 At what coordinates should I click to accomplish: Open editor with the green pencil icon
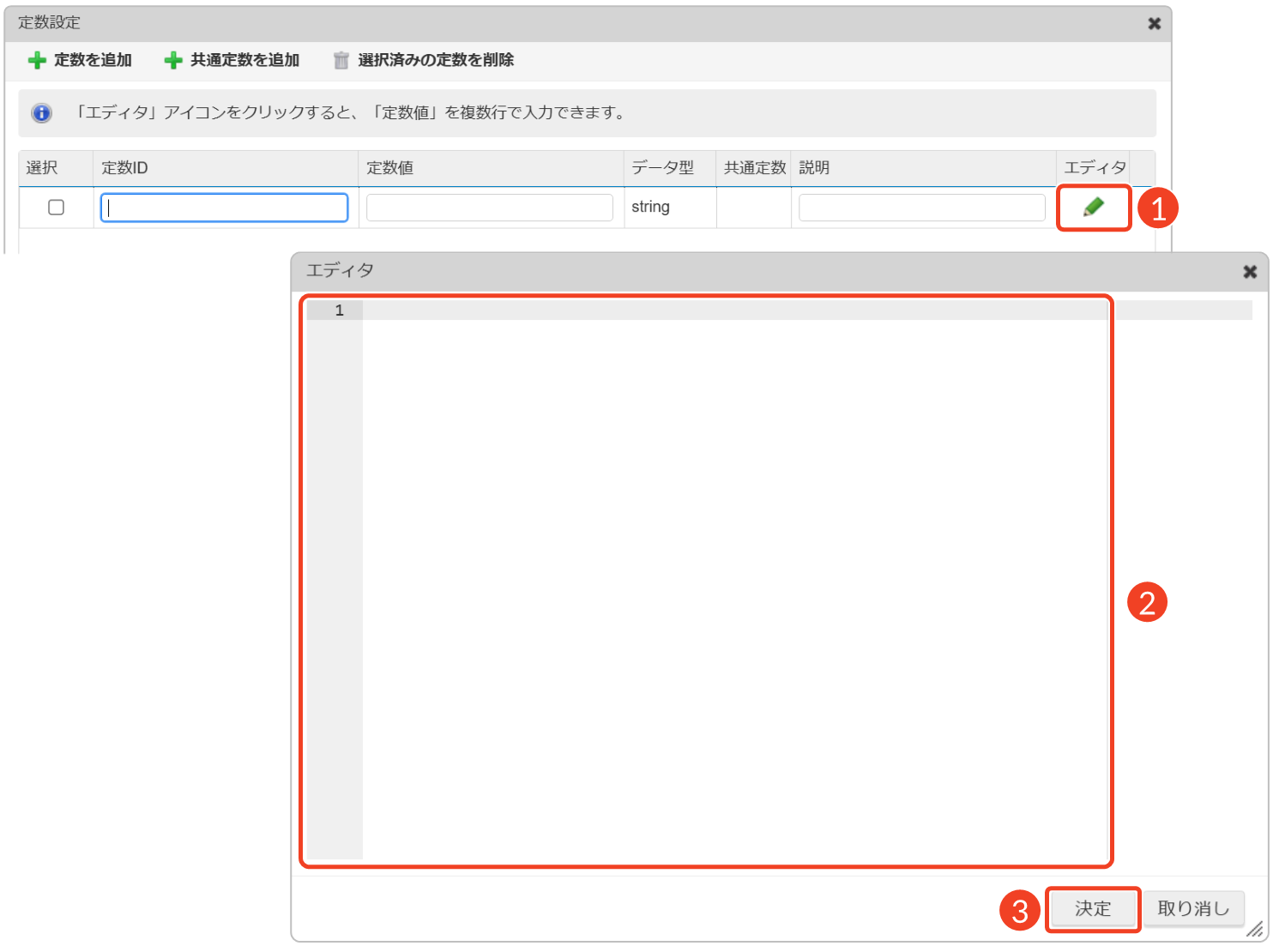[1093, 208]
